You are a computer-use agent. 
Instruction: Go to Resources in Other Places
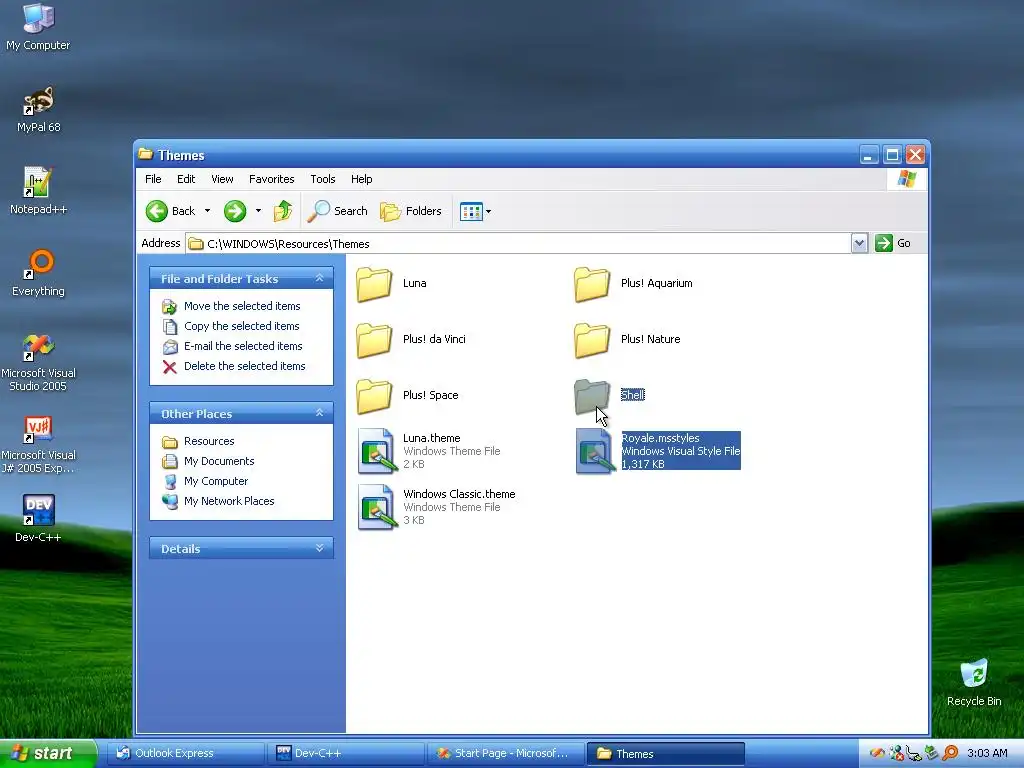click(x=209, y=441)
